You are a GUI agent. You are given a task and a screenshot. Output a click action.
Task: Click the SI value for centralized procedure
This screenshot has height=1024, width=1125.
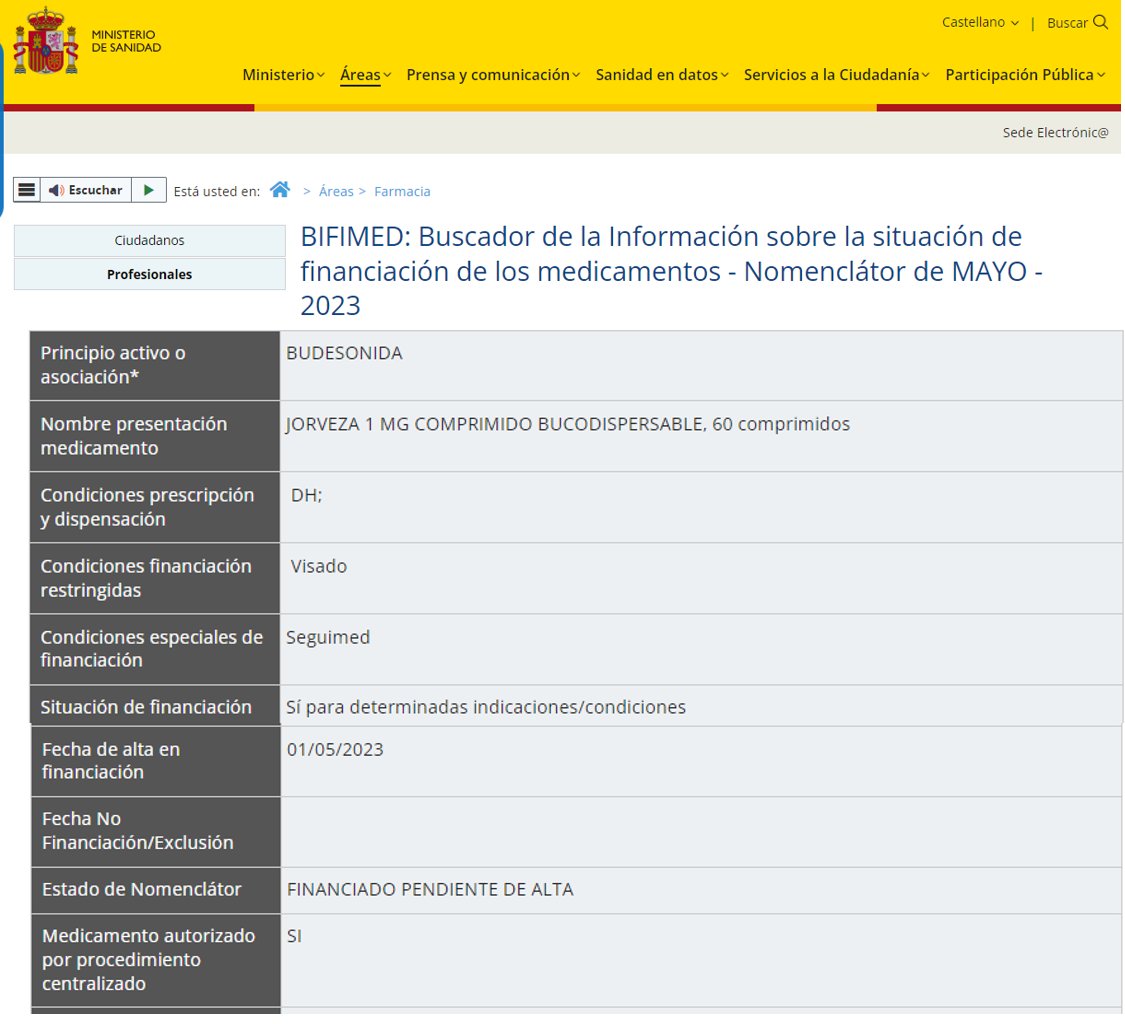[x=294, y=936]
